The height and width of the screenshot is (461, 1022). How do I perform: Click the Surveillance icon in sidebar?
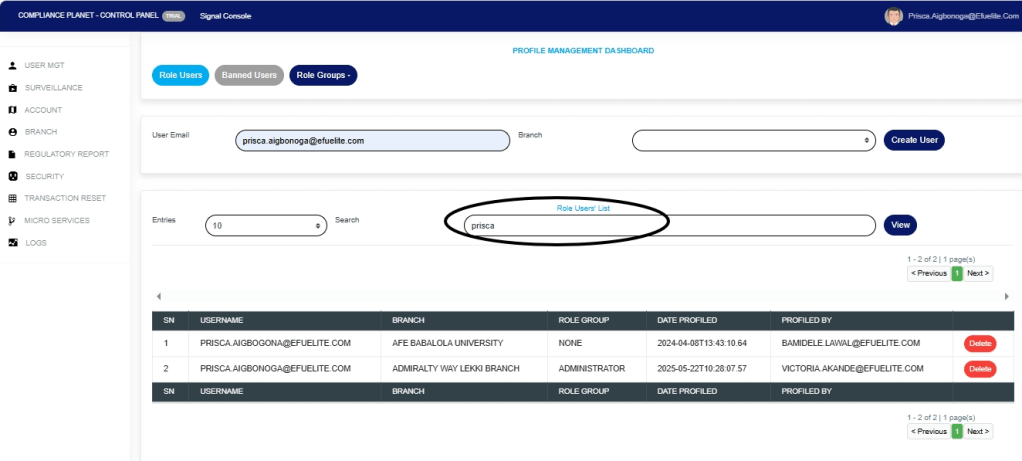point(13,88)
